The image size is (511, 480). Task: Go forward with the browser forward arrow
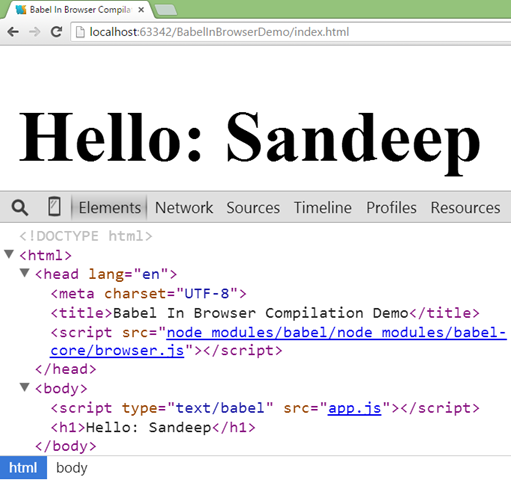35,32
